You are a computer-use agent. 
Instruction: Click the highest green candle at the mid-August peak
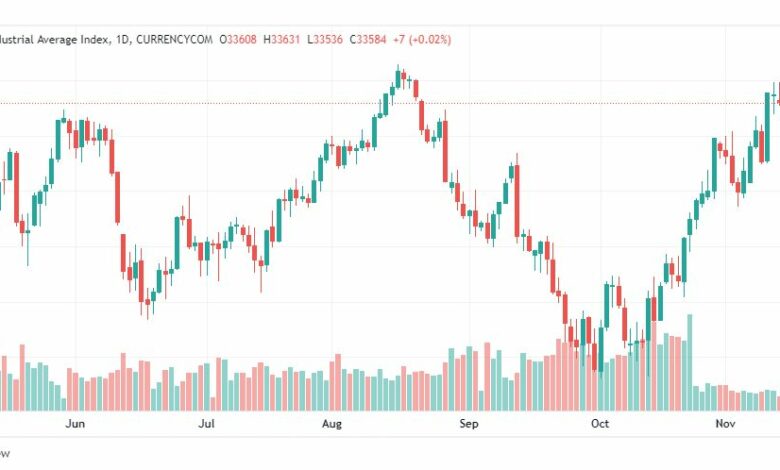(397, 78)
